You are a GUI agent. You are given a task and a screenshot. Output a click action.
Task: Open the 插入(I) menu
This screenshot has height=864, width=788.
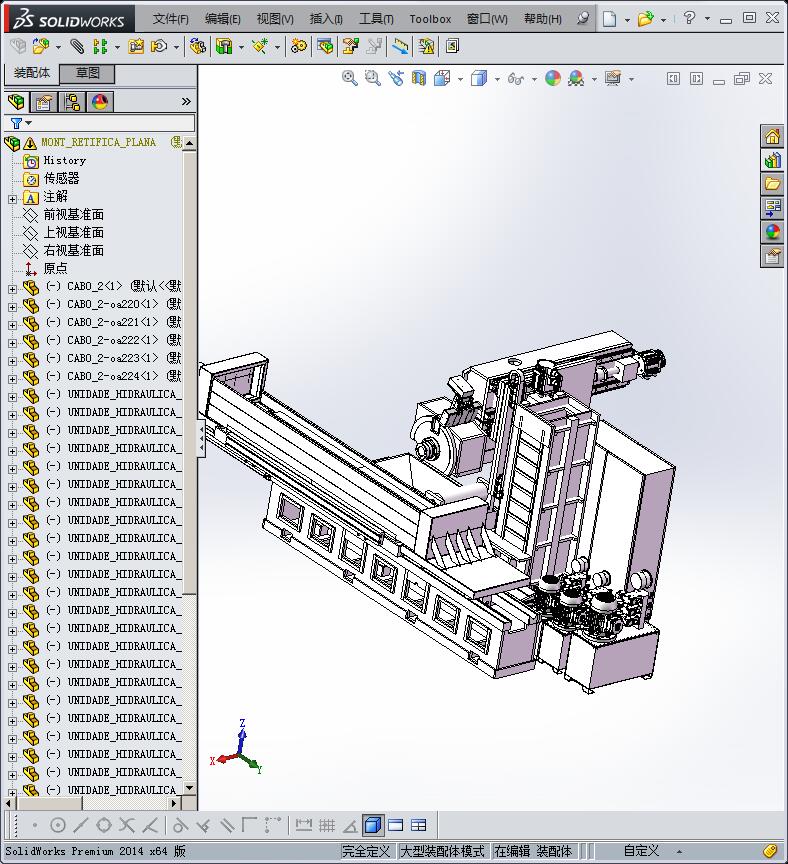pos(326,19)
